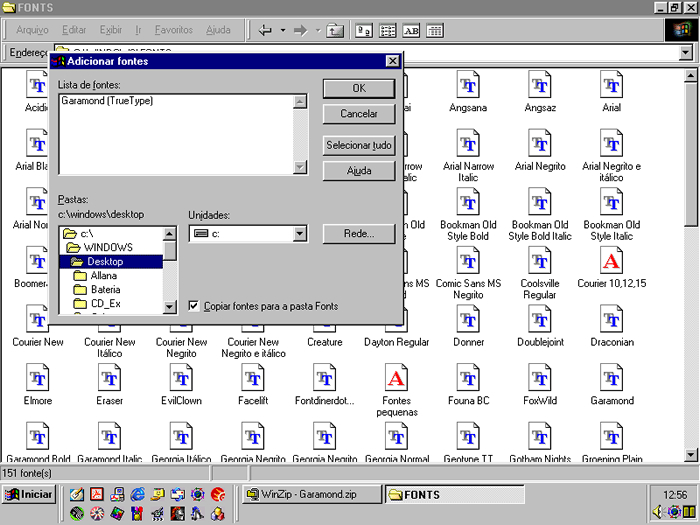Open the Ajuda menu in menu bar
This screenshot has height=525, width=700.
(218, 30)
